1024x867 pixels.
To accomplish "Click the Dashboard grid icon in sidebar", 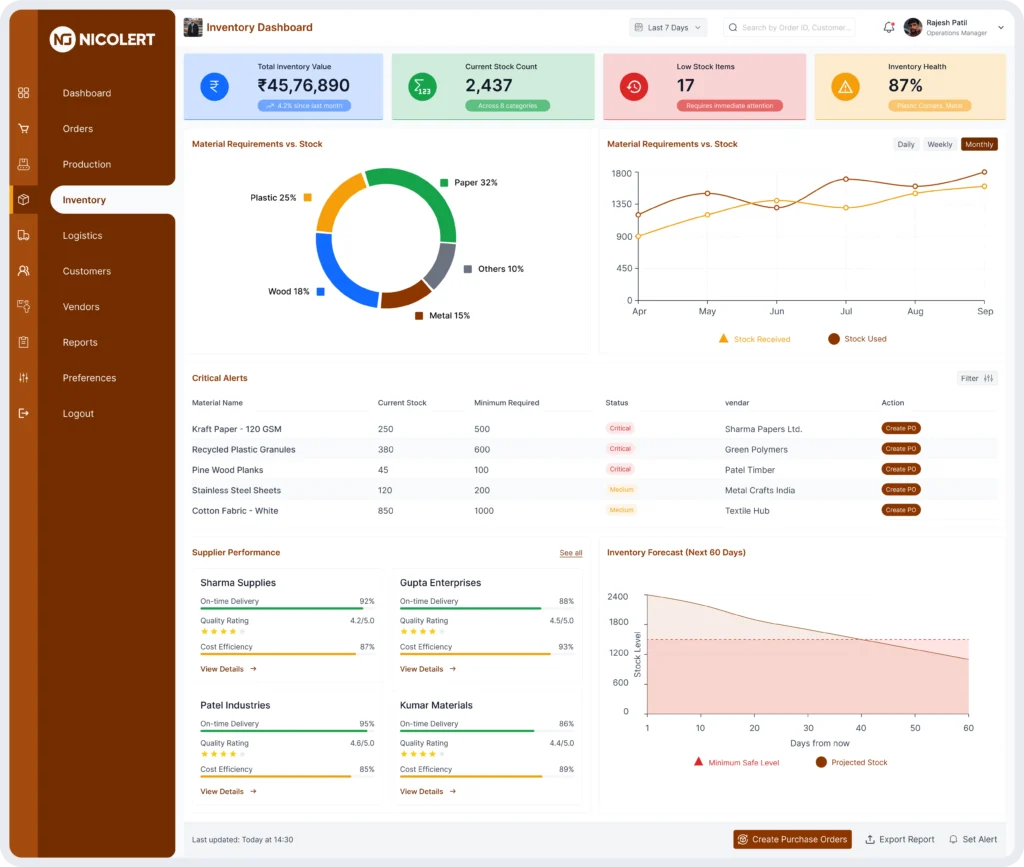I will [x=24, y=93].
